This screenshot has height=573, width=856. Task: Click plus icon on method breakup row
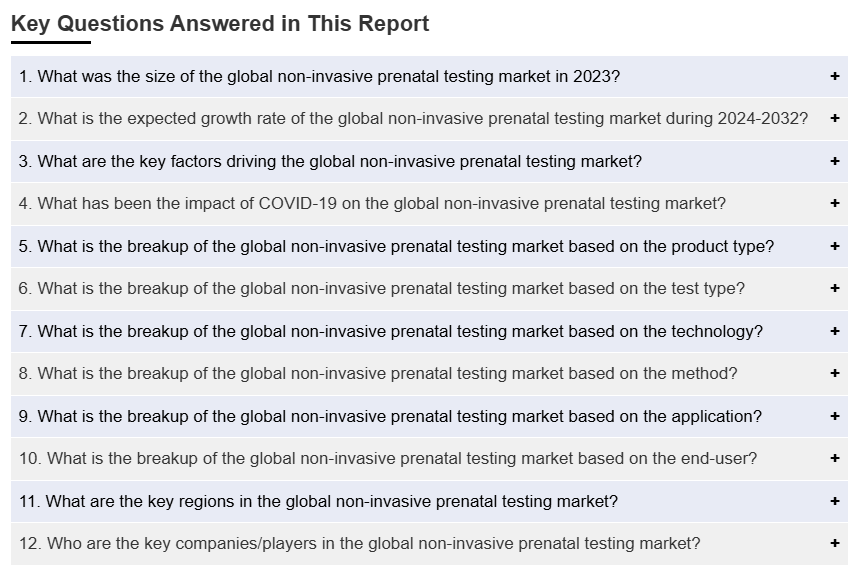(x=834, y=374)
